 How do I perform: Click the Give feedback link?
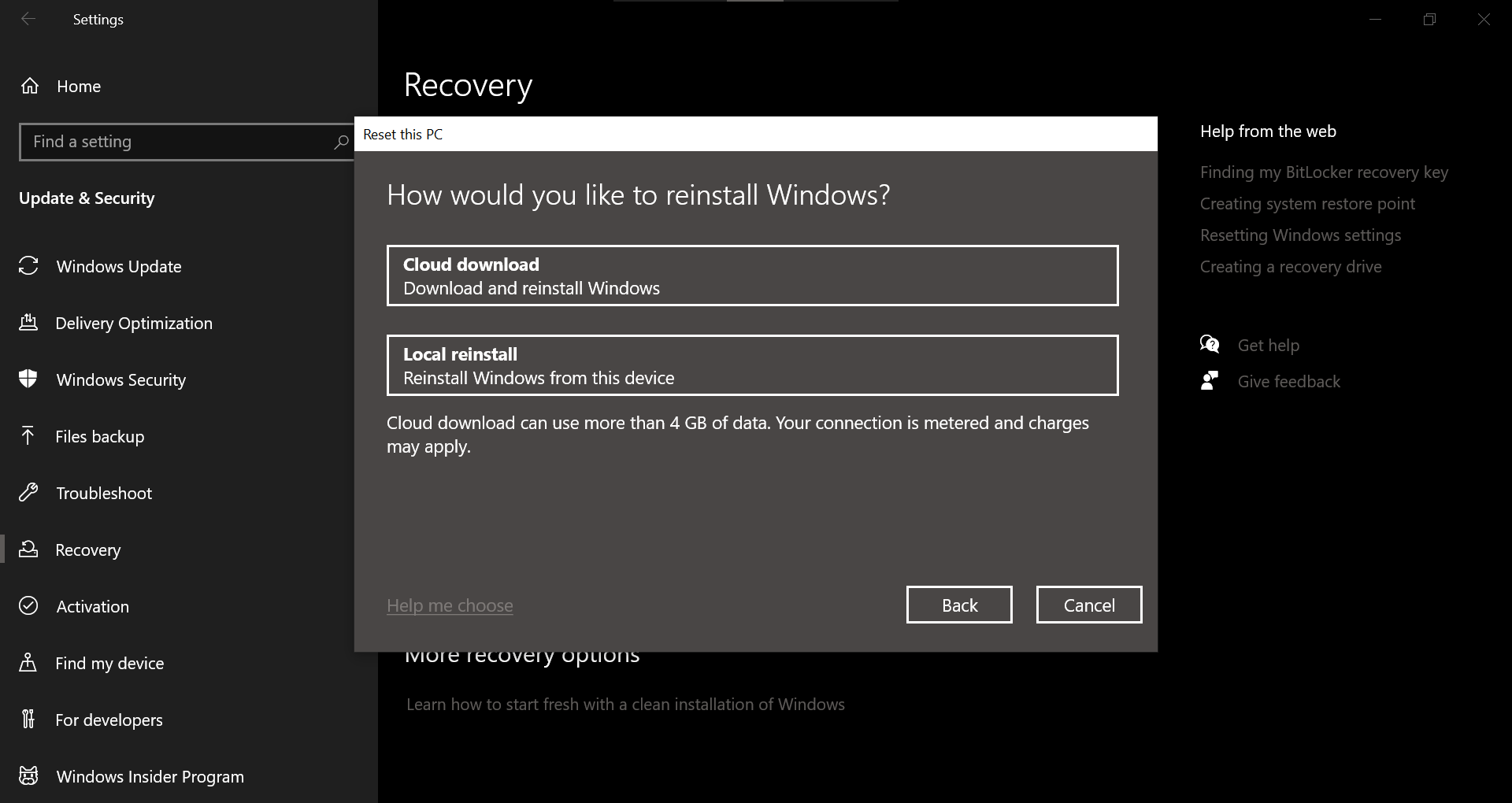[1289, 381]
